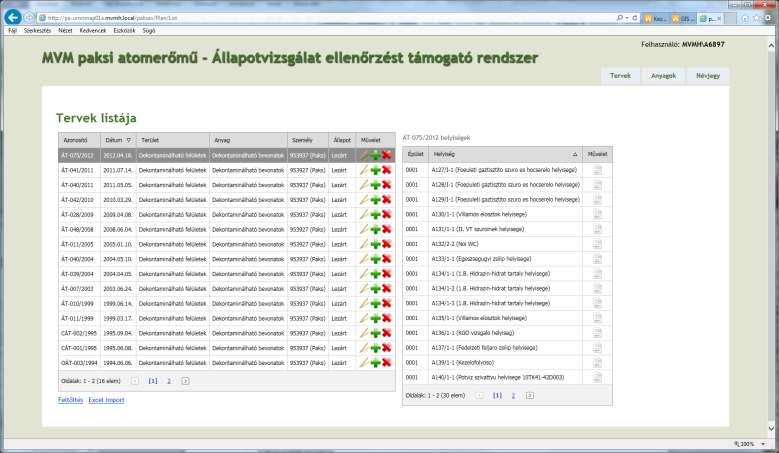Edit plan OÁT-003/1994 with pencil icon
This screenshot has width=779, height=453.
point(364,363)
